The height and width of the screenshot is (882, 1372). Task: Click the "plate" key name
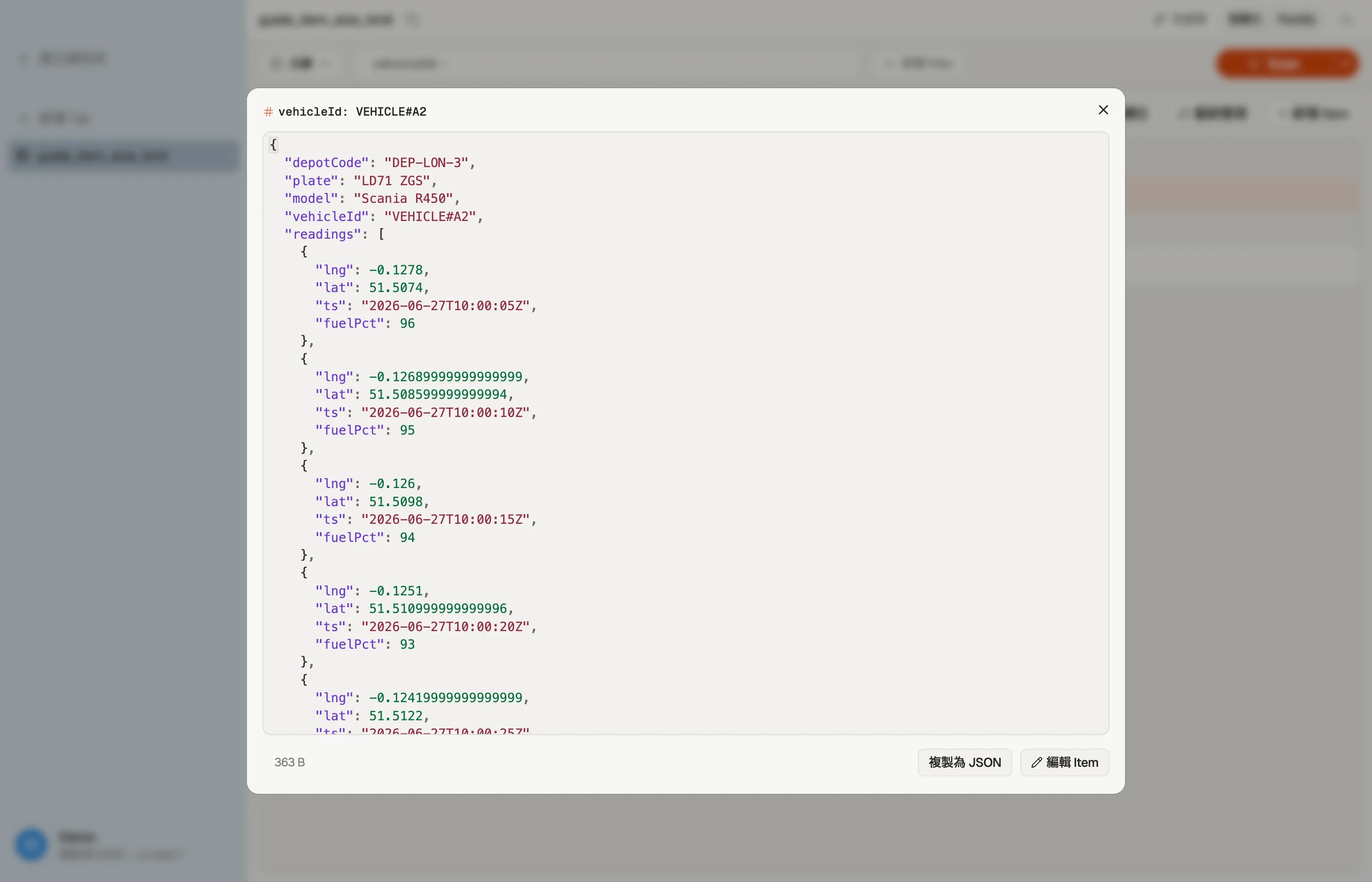pyautogui.click(x=312, y=180)
